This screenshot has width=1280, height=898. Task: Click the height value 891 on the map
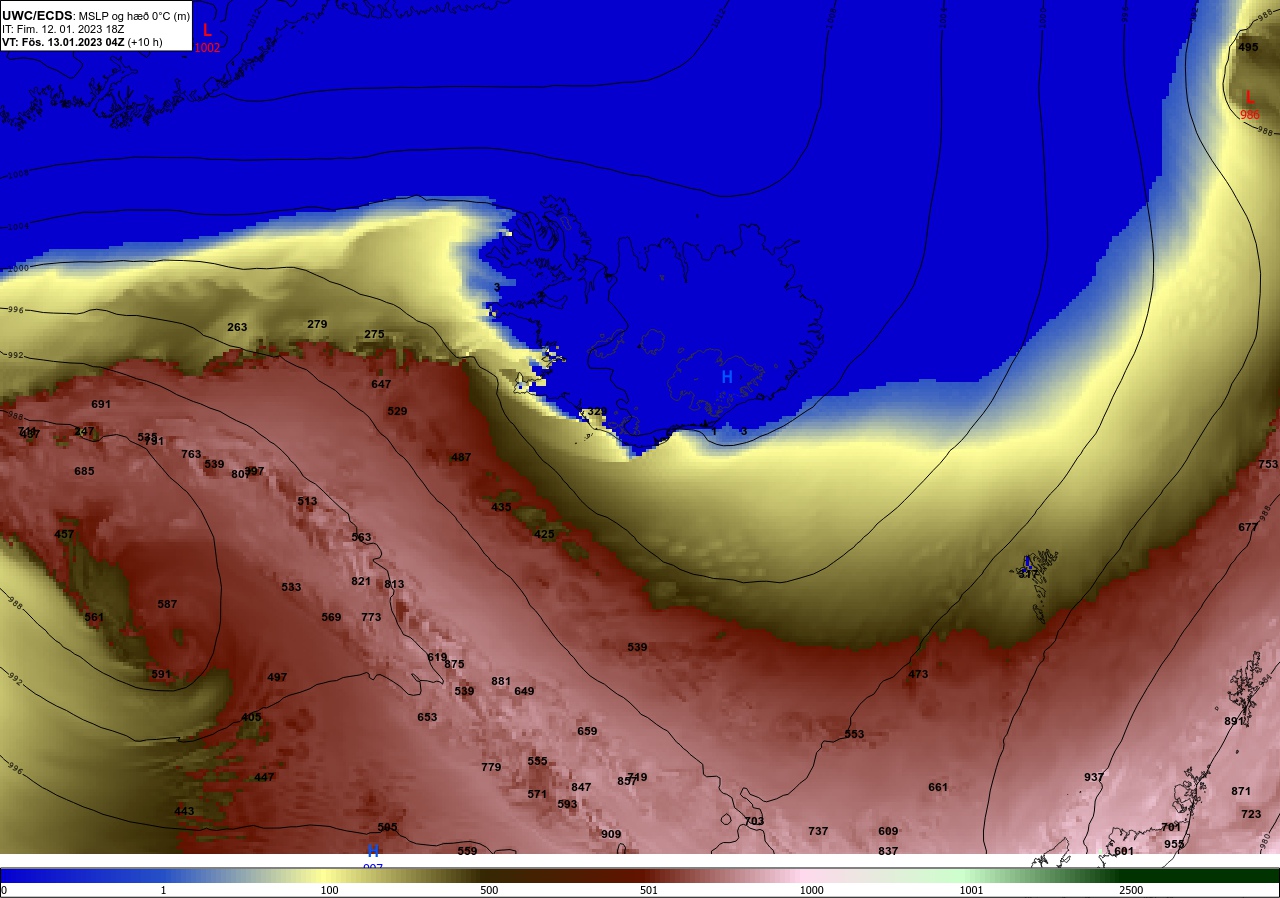click(x=1234, y=722)
